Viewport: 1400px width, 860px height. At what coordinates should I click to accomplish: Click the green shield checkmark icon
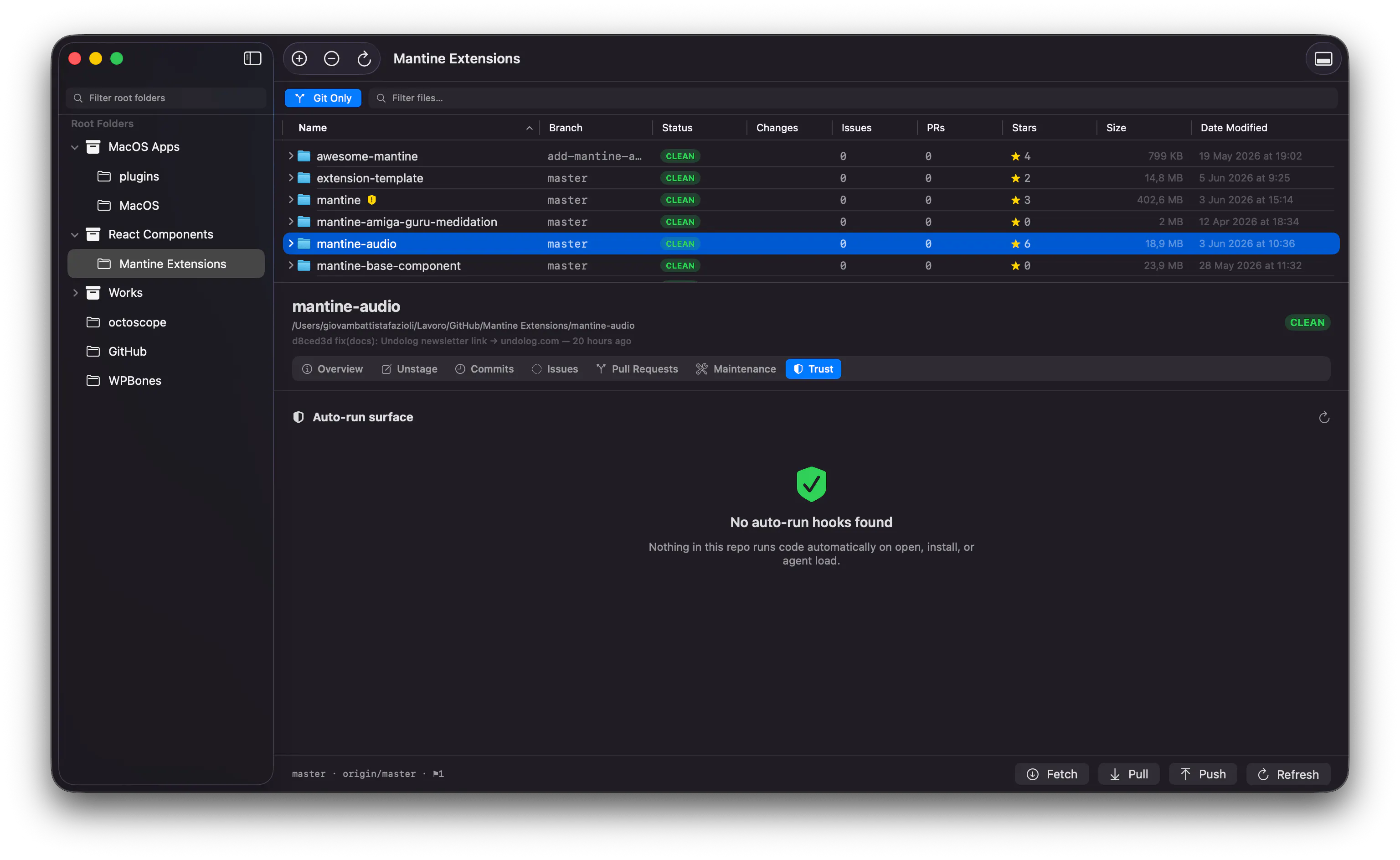[811, 484]
